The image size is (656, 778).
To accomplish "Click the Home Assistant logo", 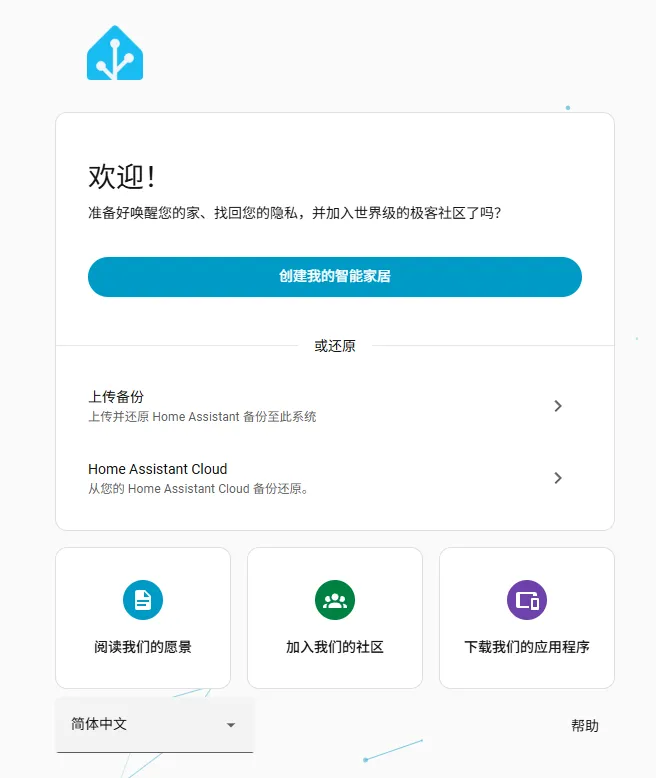I will [x=115, y=53].
